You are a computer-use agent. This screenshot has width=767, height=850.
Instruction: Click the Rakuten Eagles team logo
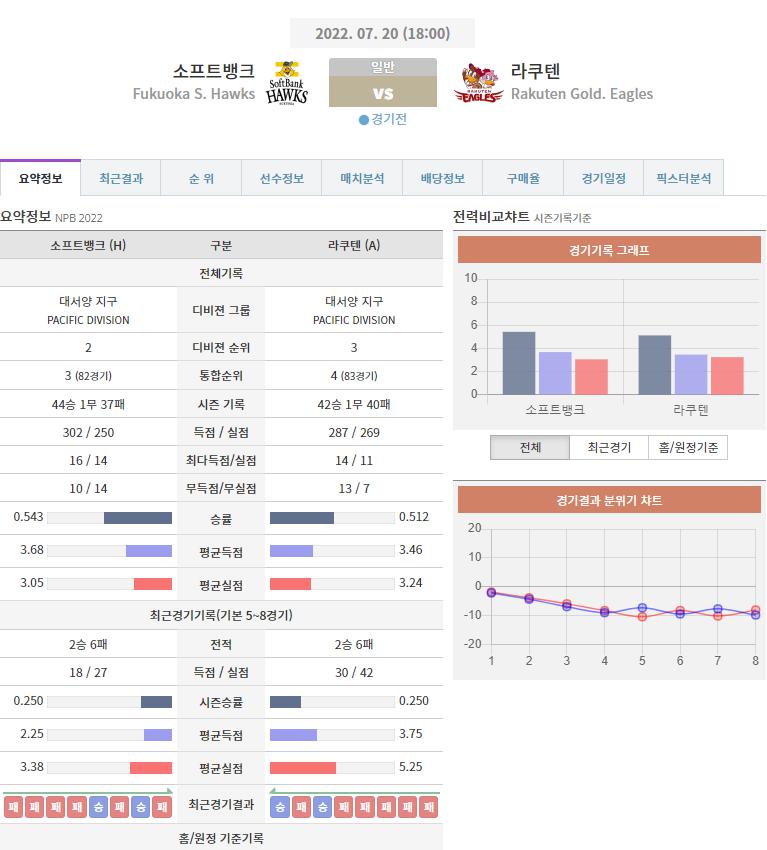point(478,83)
